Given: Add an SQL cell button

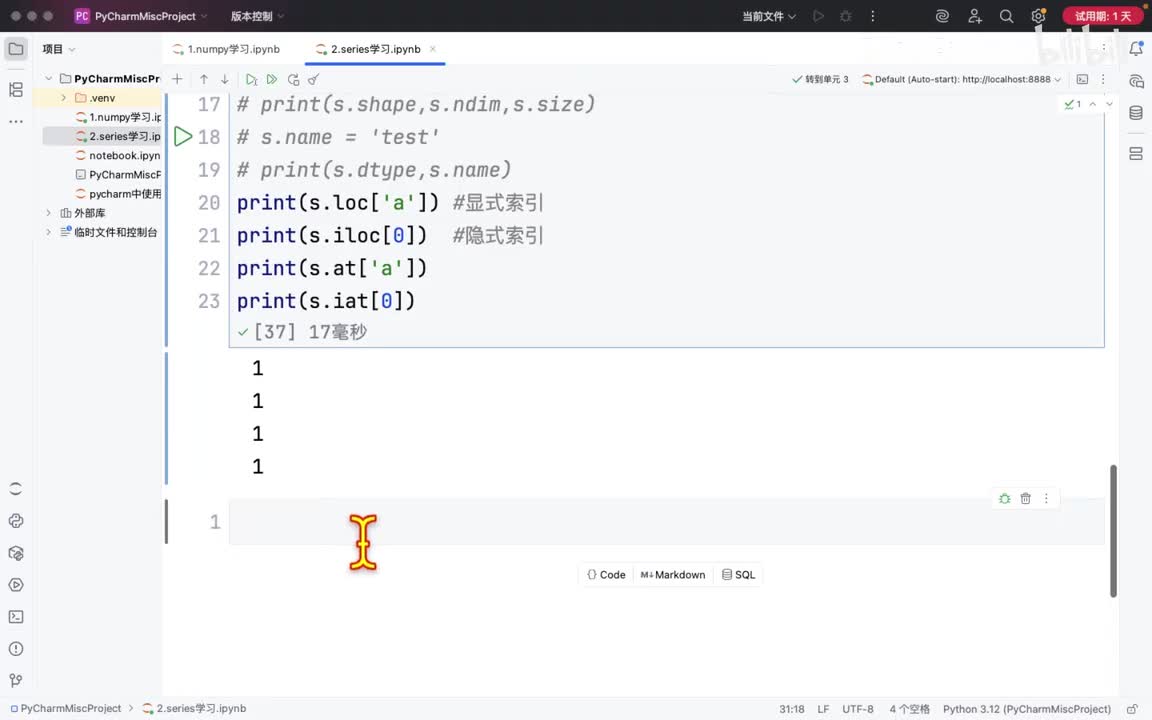Looking at the screenshot, I should click(x=738, y=575).
